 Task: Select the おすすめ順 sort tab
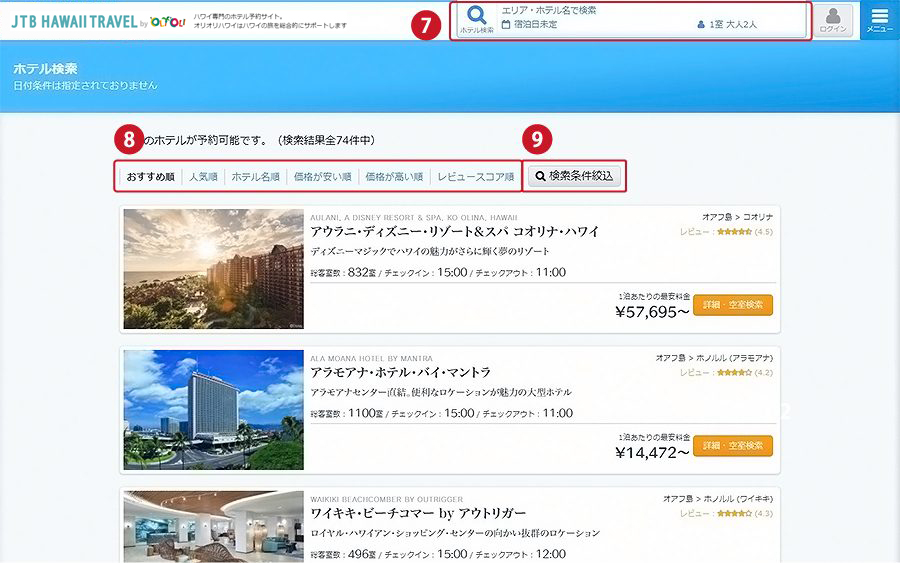(x=150, y=177)
